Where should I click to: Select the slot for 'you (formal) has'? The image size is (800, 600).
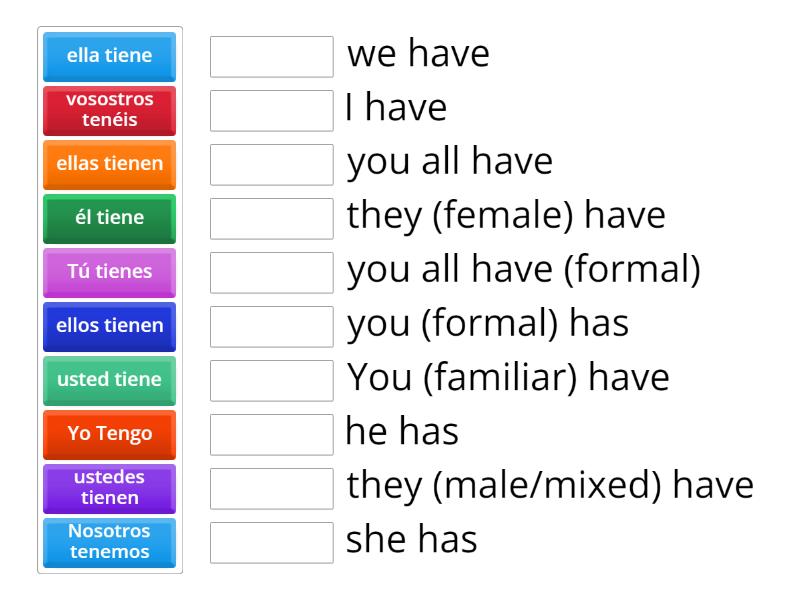click(272, 327)
